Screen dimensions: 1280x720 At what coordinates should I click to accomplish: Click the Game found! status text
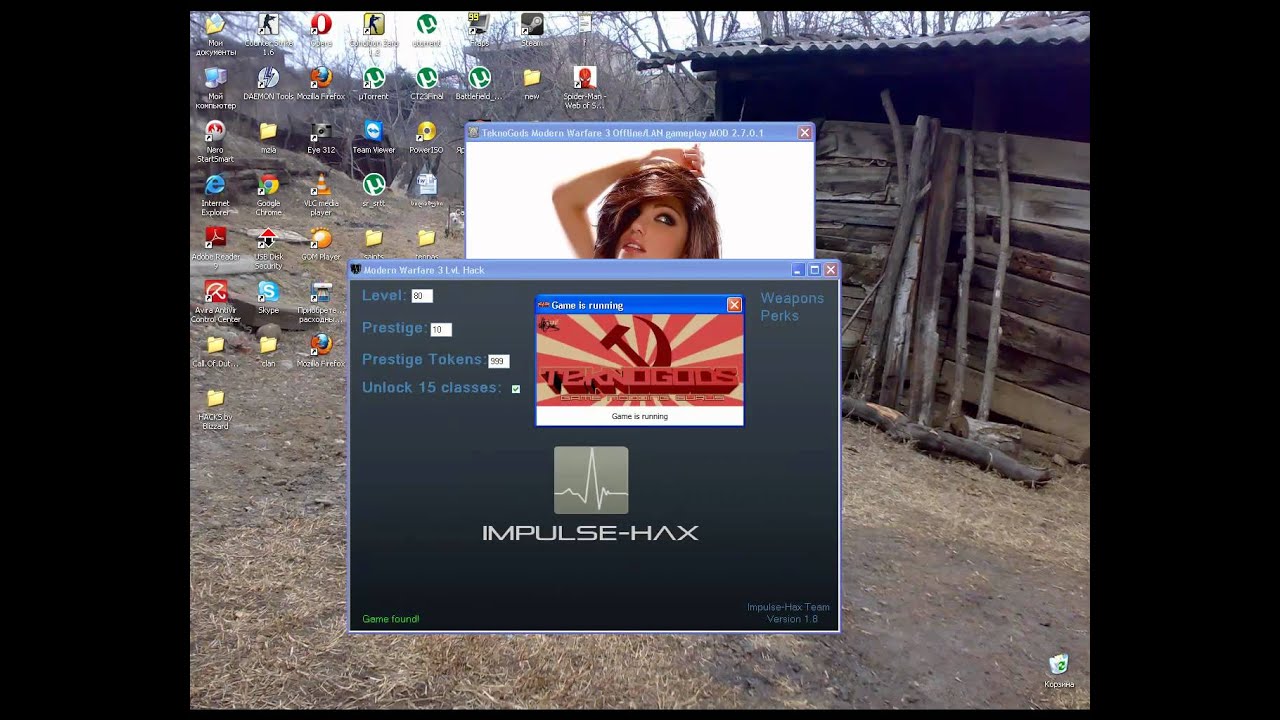click(x=391, y=619)
